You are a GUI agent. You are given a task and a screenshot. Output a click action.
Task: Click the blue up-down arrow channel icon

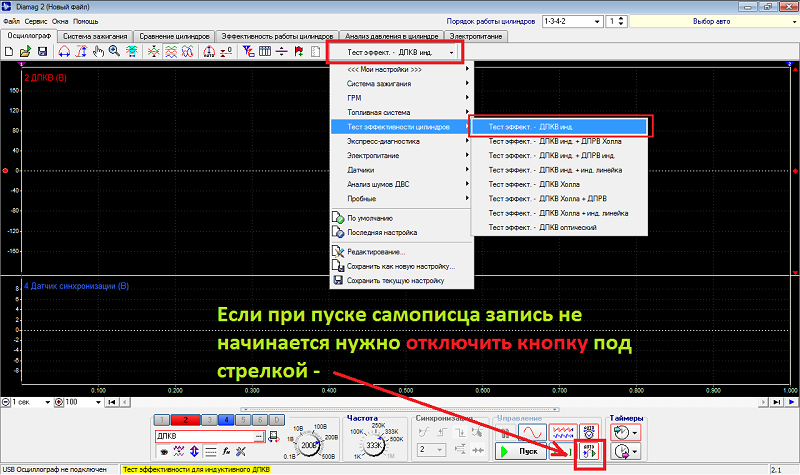coord(194,452)
